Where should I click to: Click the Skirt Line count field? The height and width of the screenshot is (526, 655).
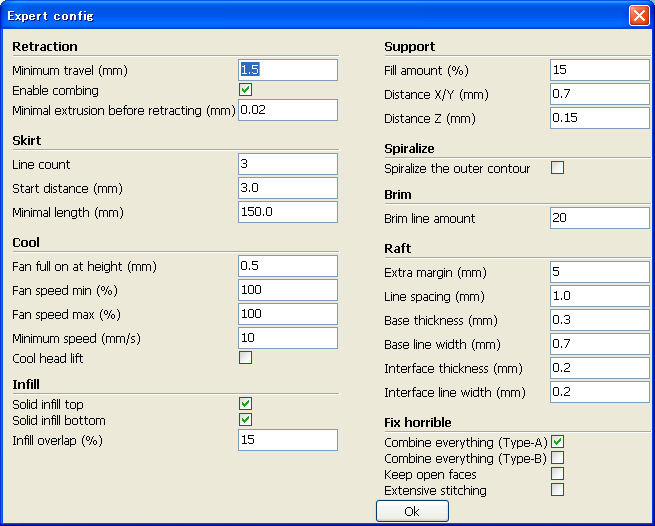(288, 164)
